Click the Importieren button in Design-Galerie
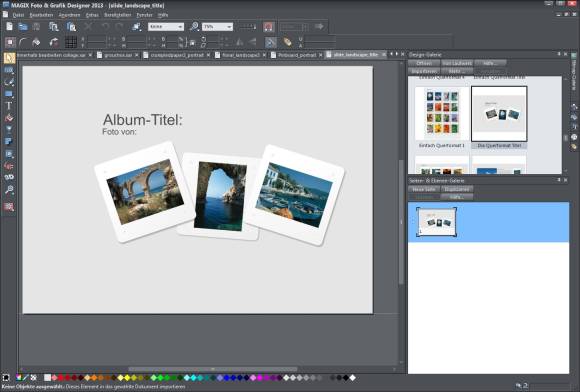The width and height of the screenshot is (580, 392). tap(424, 71)
